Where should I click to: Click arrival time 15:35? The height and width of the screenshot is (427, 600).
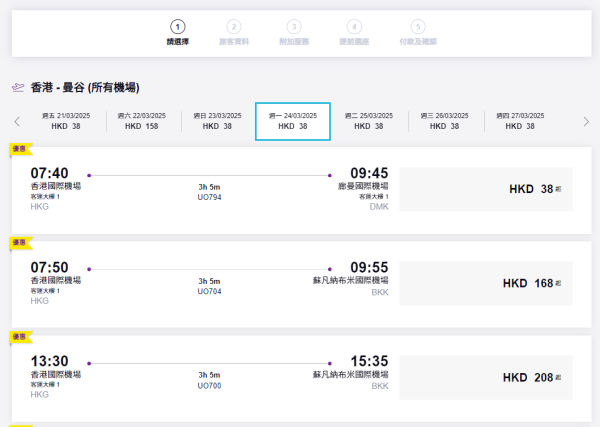tap(369, 361)
